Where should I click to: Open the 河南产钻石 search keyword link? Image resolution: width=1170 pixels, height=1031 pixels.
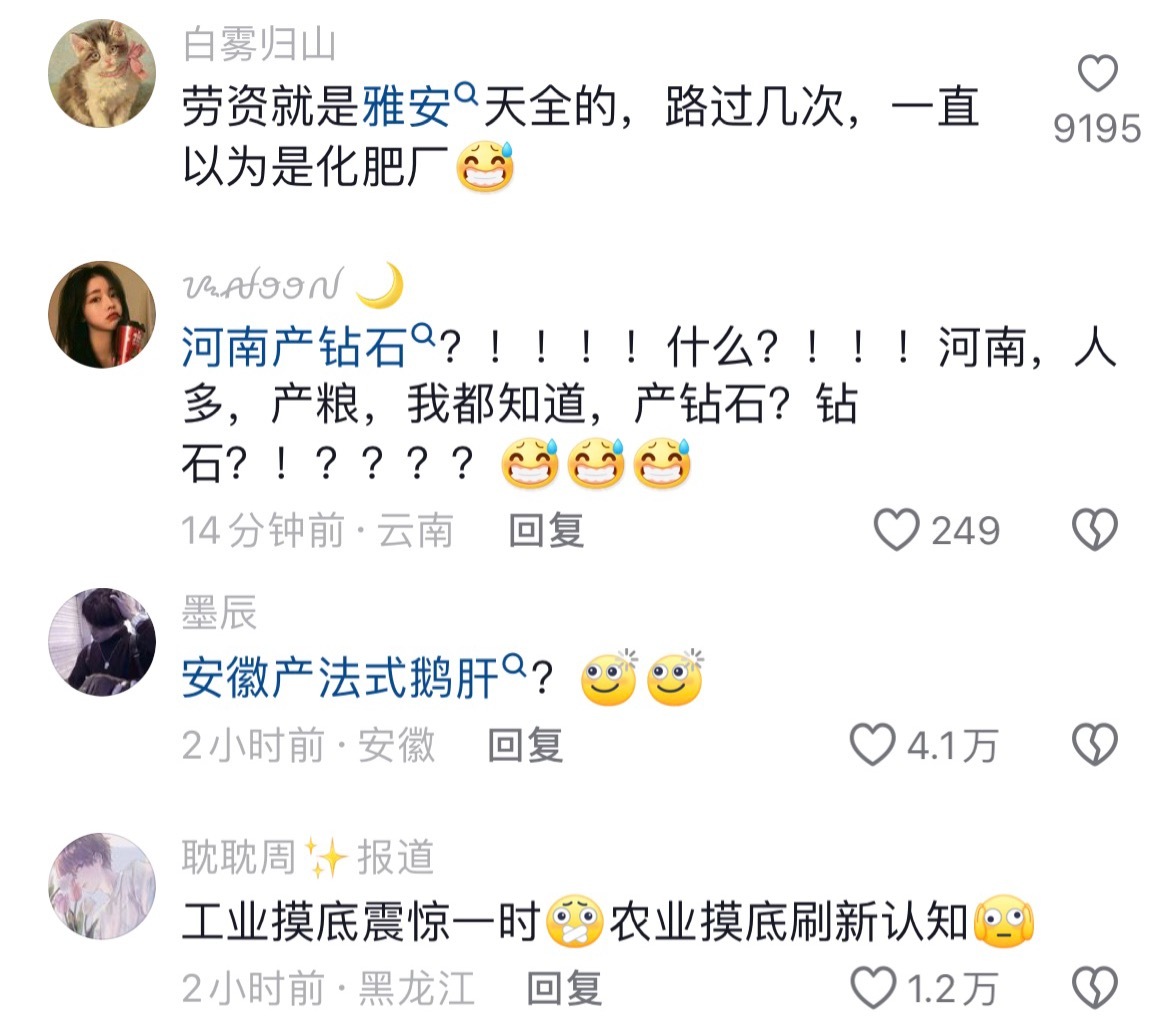[294, 348]
